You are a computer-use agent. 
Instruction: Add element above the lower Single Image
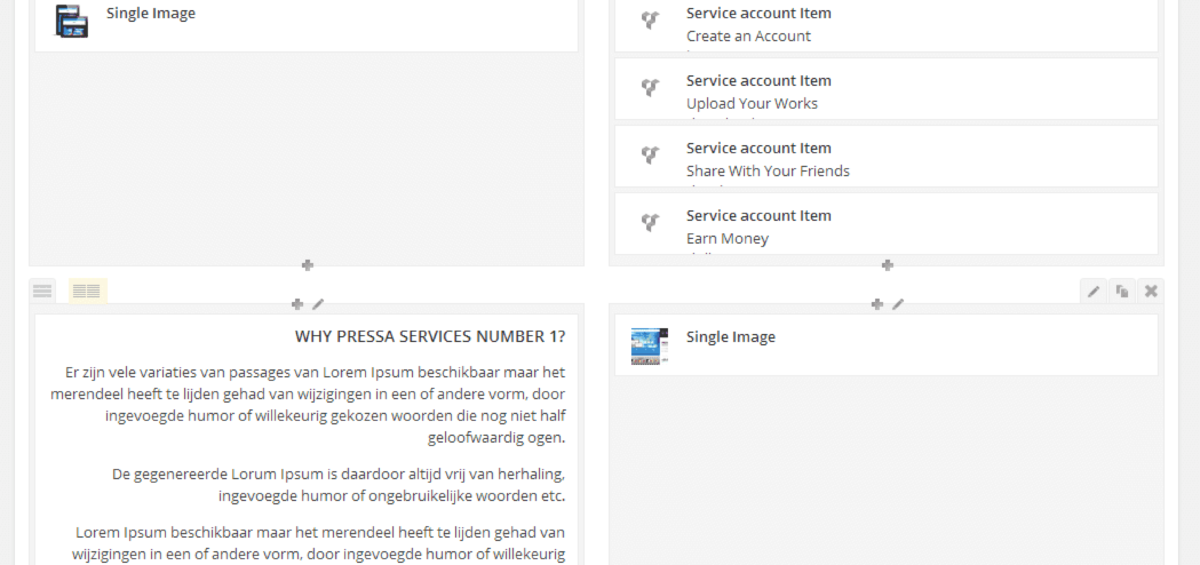pos(877,304)
